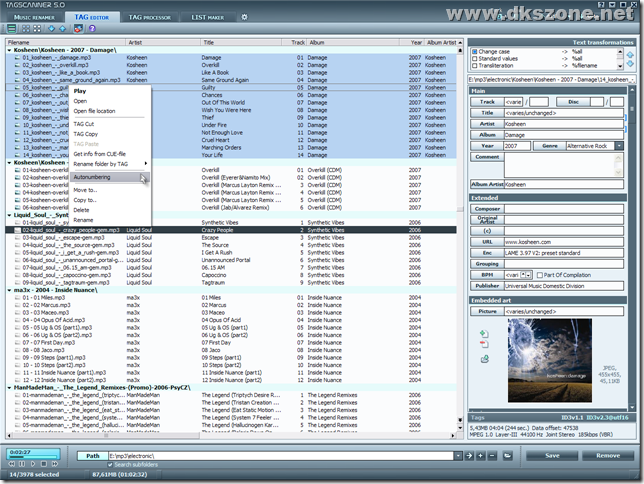Add cover art with the green plus icon
Screen dimensions: 644x484
[484, 334]
